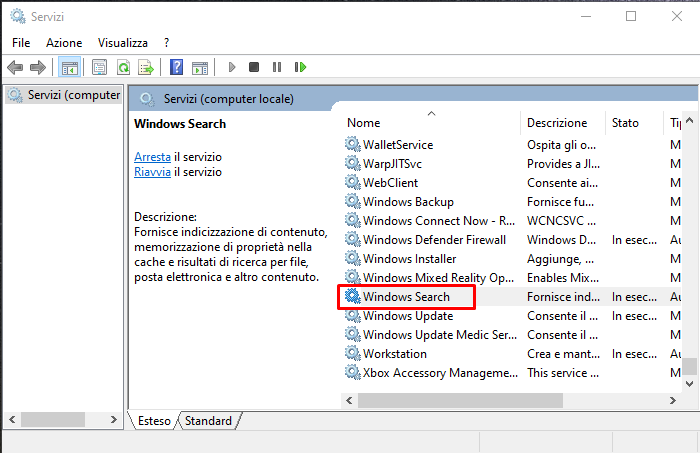Open the Visualizza menu
Screen dimensions: 700x453
(x=123, y=43)
